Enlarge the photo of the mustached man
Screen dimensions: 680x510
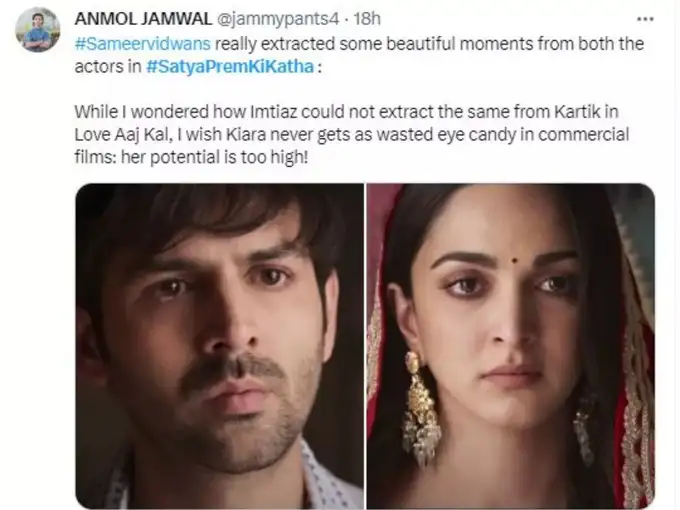point(219,346)
